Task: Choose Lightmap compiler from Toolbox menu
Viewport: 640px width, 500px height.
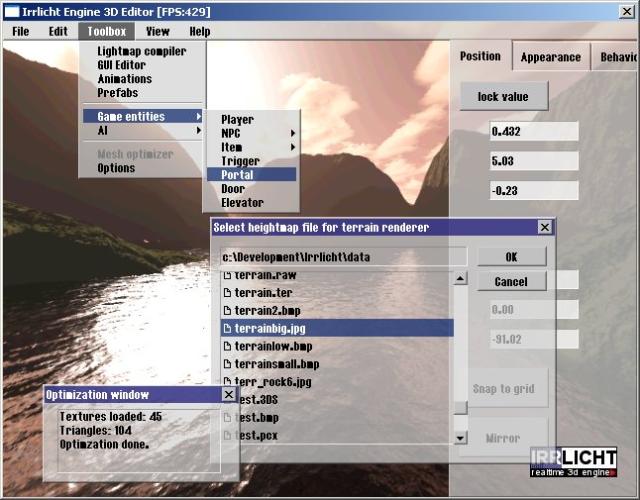Action: [142, 51]
